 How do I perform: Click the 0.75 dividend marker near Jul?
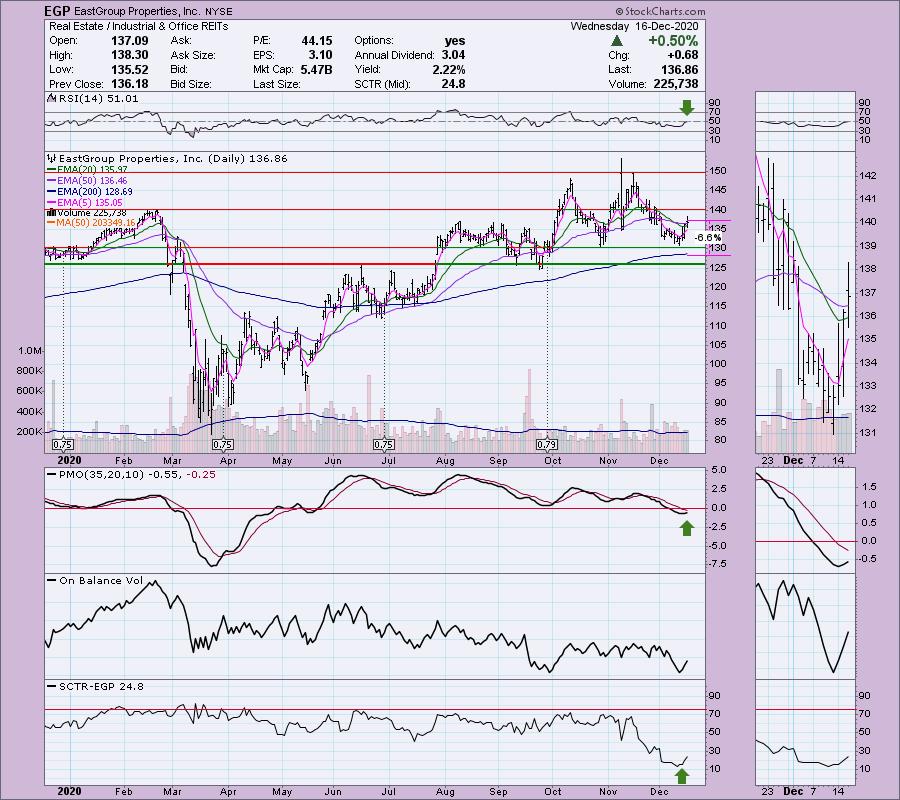point(383,444)
